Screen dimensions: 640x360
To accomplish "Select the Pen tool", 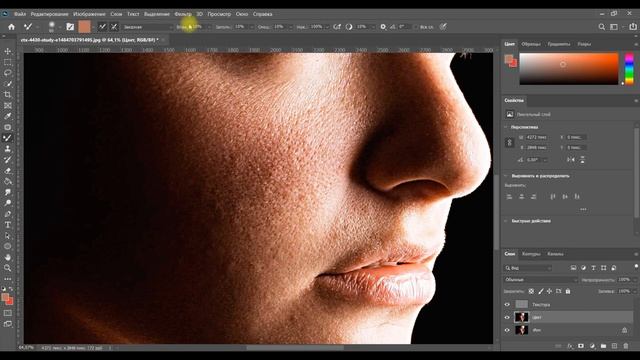I will click(x=8, y=214).
